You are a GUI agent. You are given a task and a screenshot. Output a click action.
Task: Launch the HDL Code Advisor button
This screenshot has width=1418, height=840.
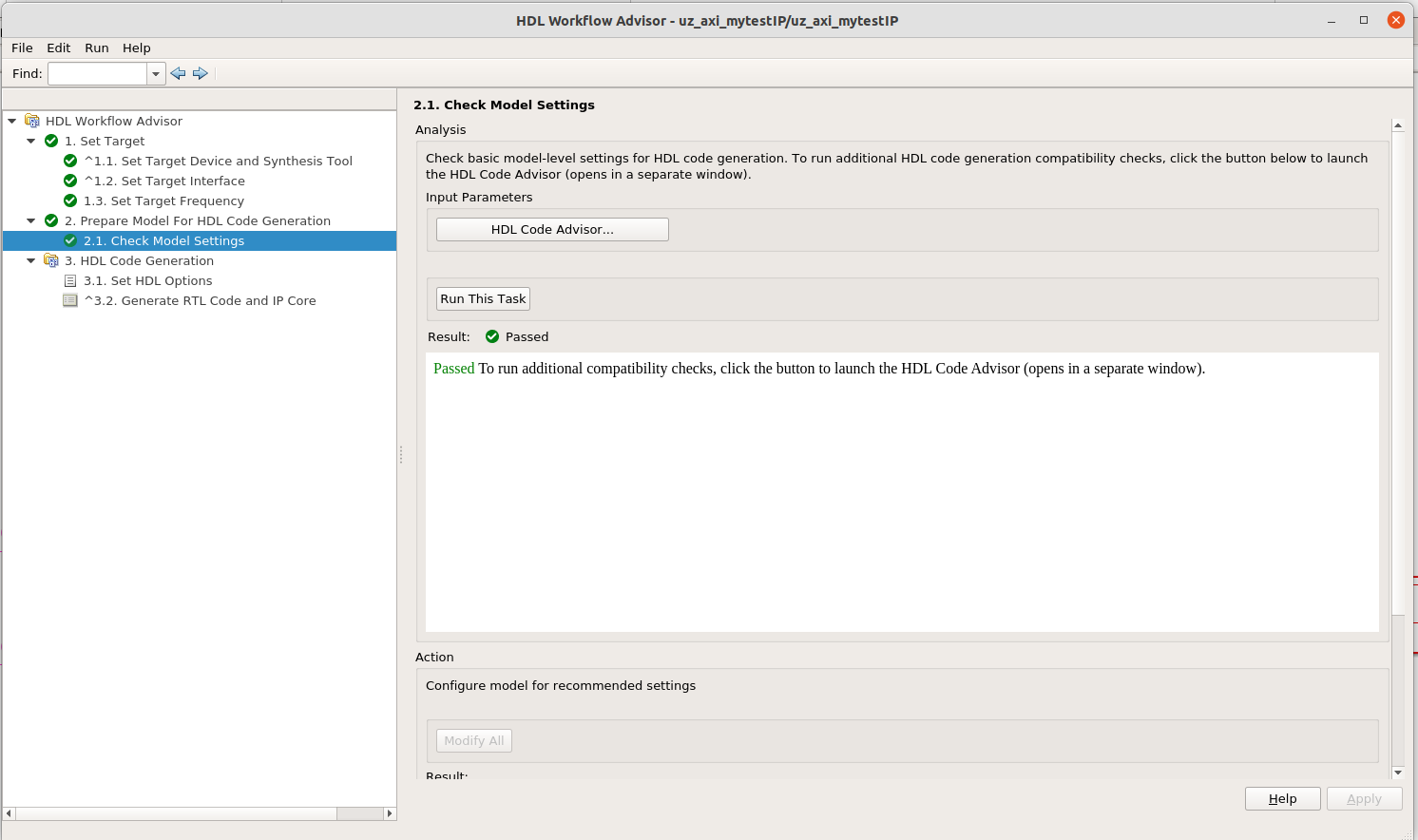pyautogui.click(x=552, y=229)
